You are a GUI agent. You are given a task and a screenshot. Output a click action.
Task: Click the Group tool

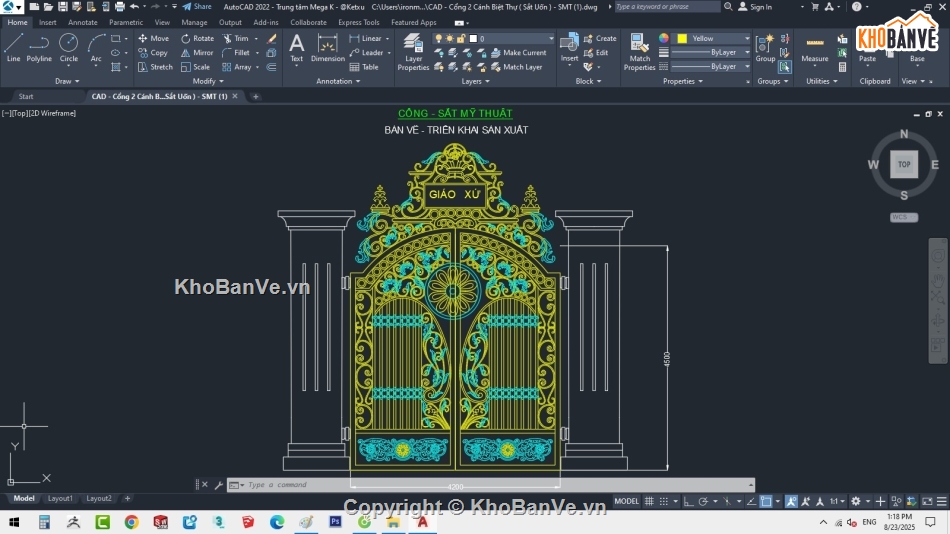click(765, 48)
